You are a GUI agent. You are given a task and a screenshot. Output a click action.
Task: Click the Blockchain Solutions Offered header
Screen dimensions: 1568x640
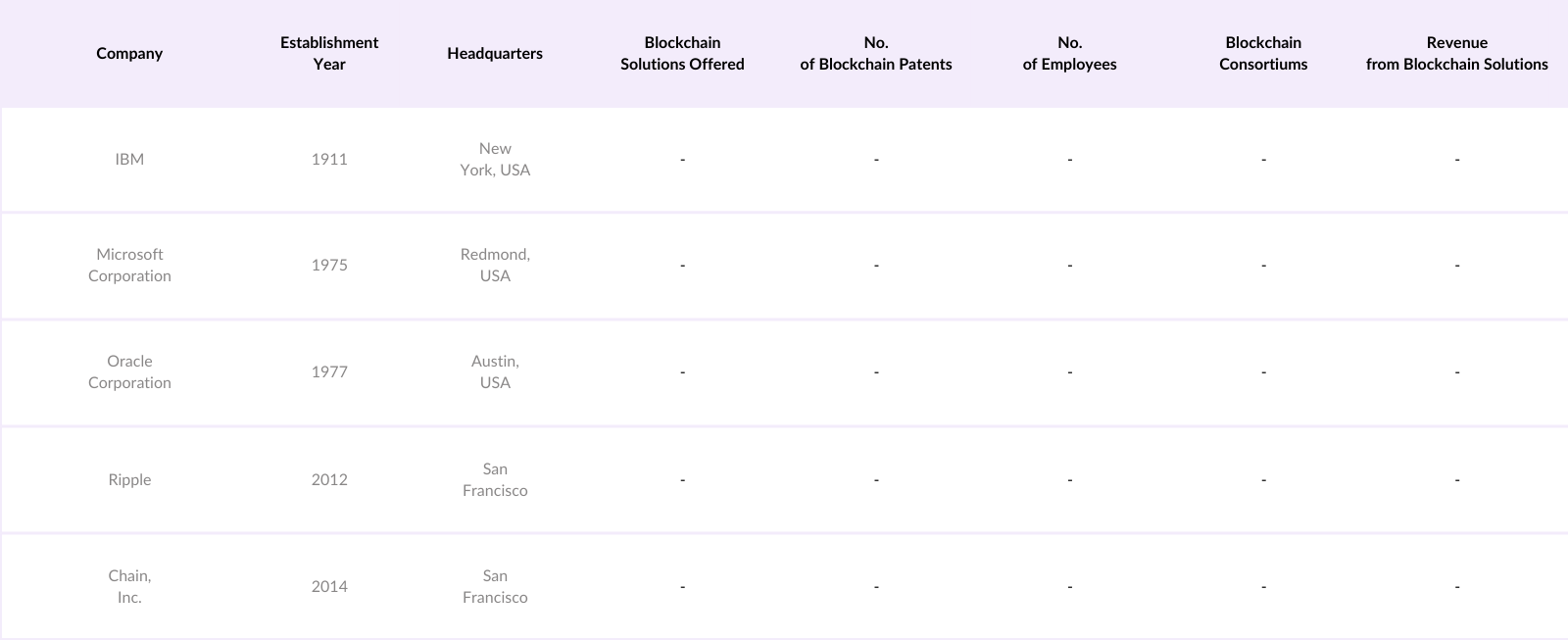682,54
